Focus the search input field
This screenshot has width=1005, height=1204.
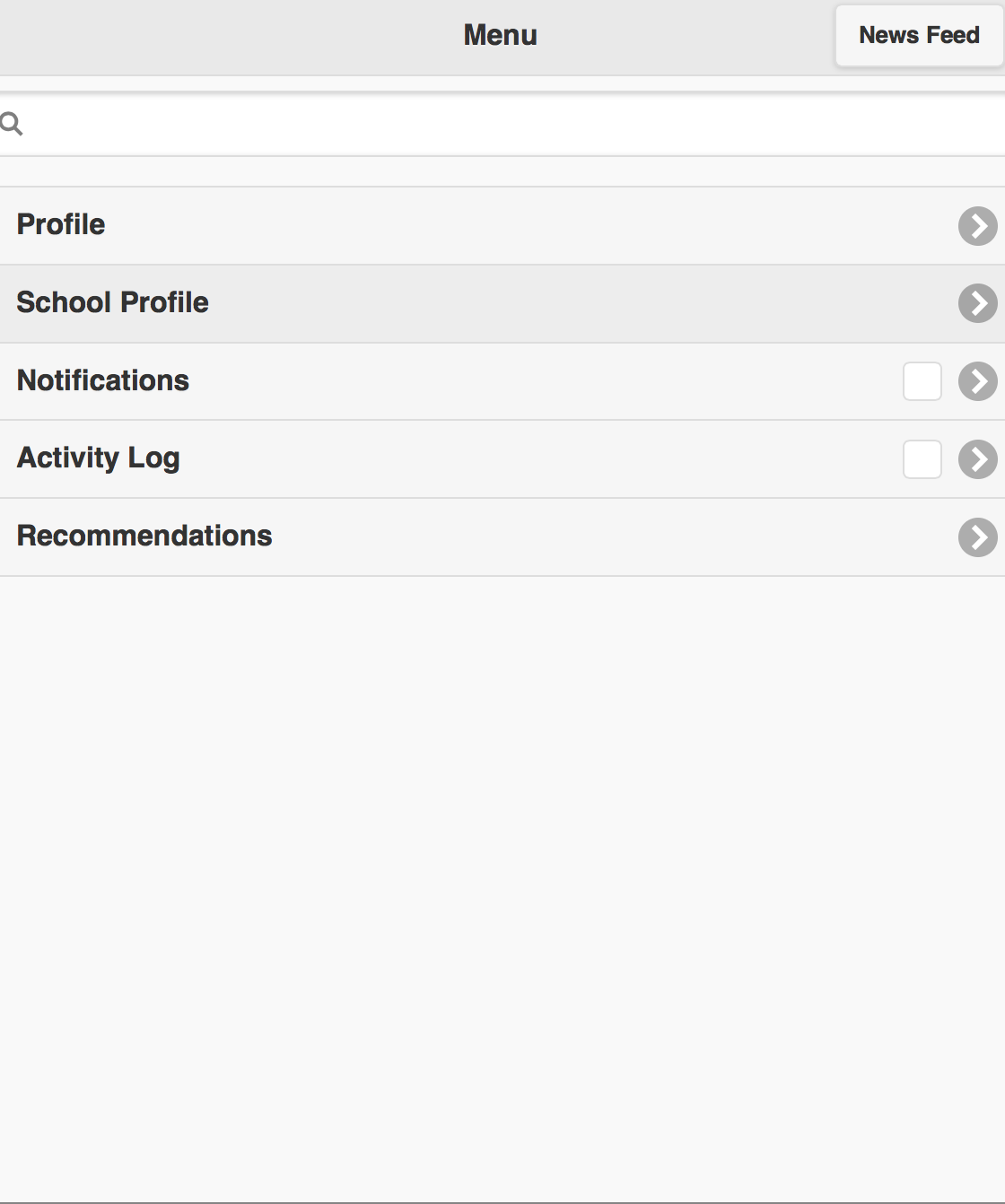point(513,124)
